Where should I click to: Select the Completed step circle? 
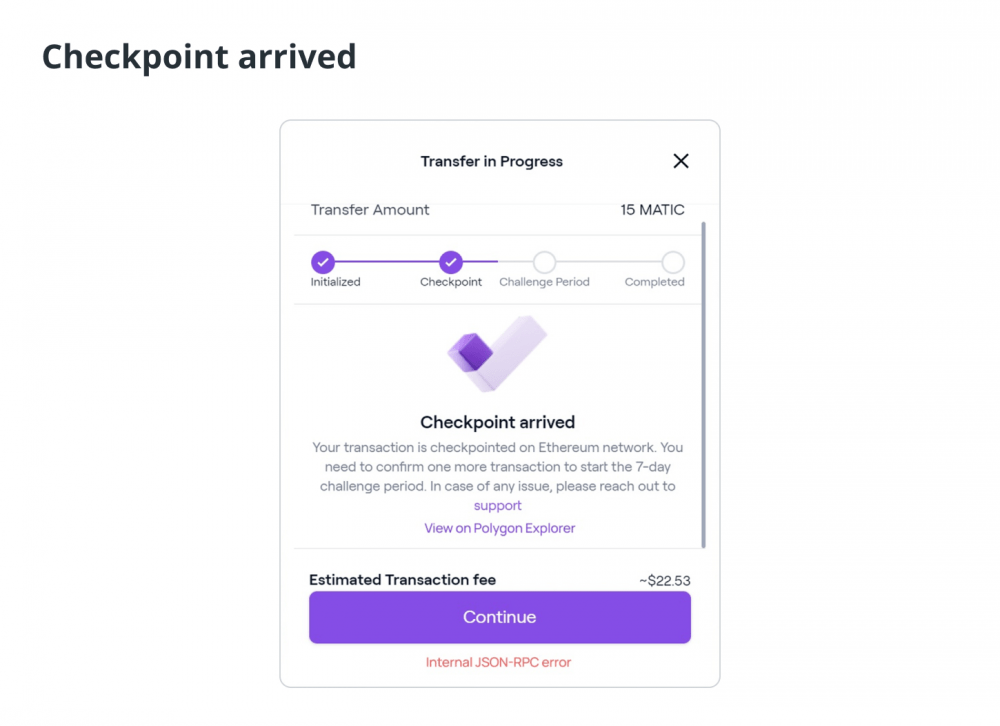[673, 262]
